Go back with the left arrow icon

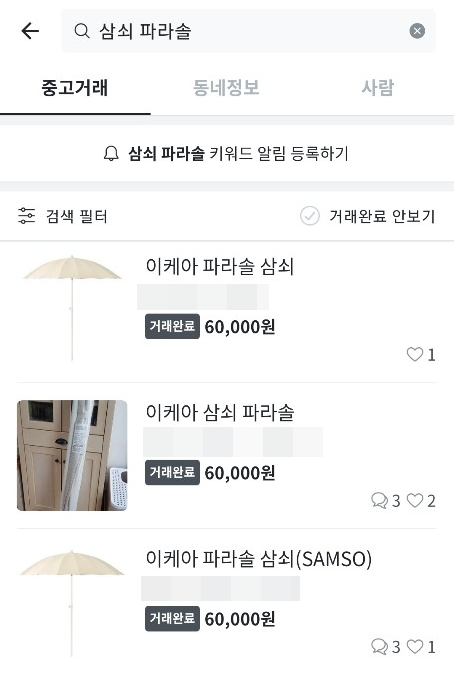point(30,31)
